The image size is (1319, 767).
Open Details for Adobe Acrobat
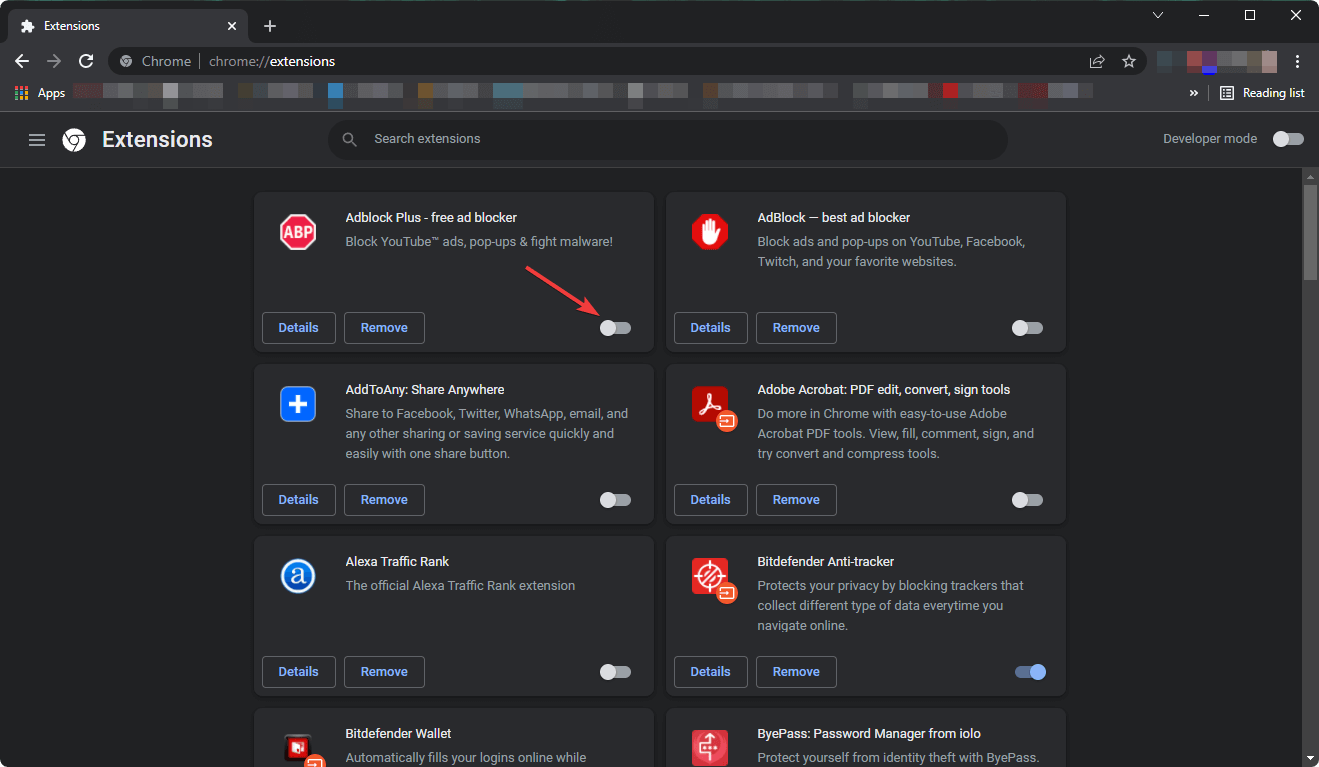[x=710, y=500]
